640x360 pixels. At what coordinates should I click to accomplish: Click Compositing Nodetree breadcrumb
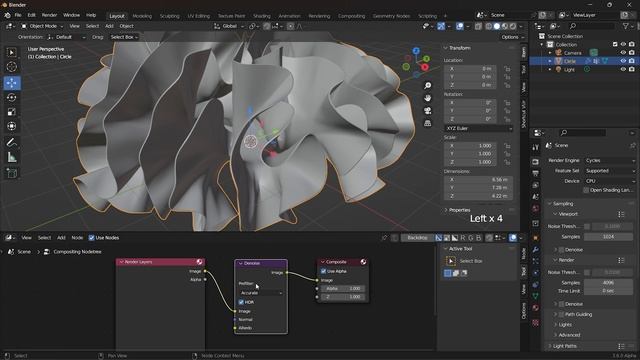(78, 252)
